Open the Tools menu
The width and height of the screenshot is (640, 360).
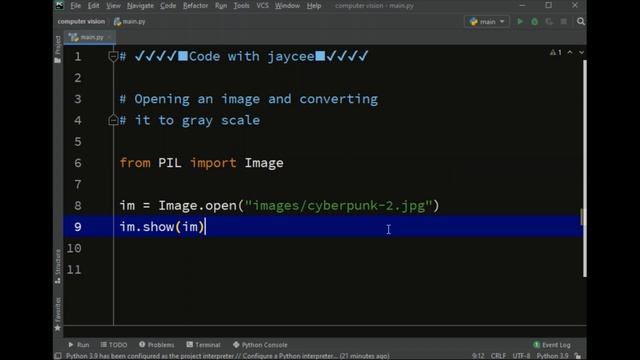coord(241,6)
